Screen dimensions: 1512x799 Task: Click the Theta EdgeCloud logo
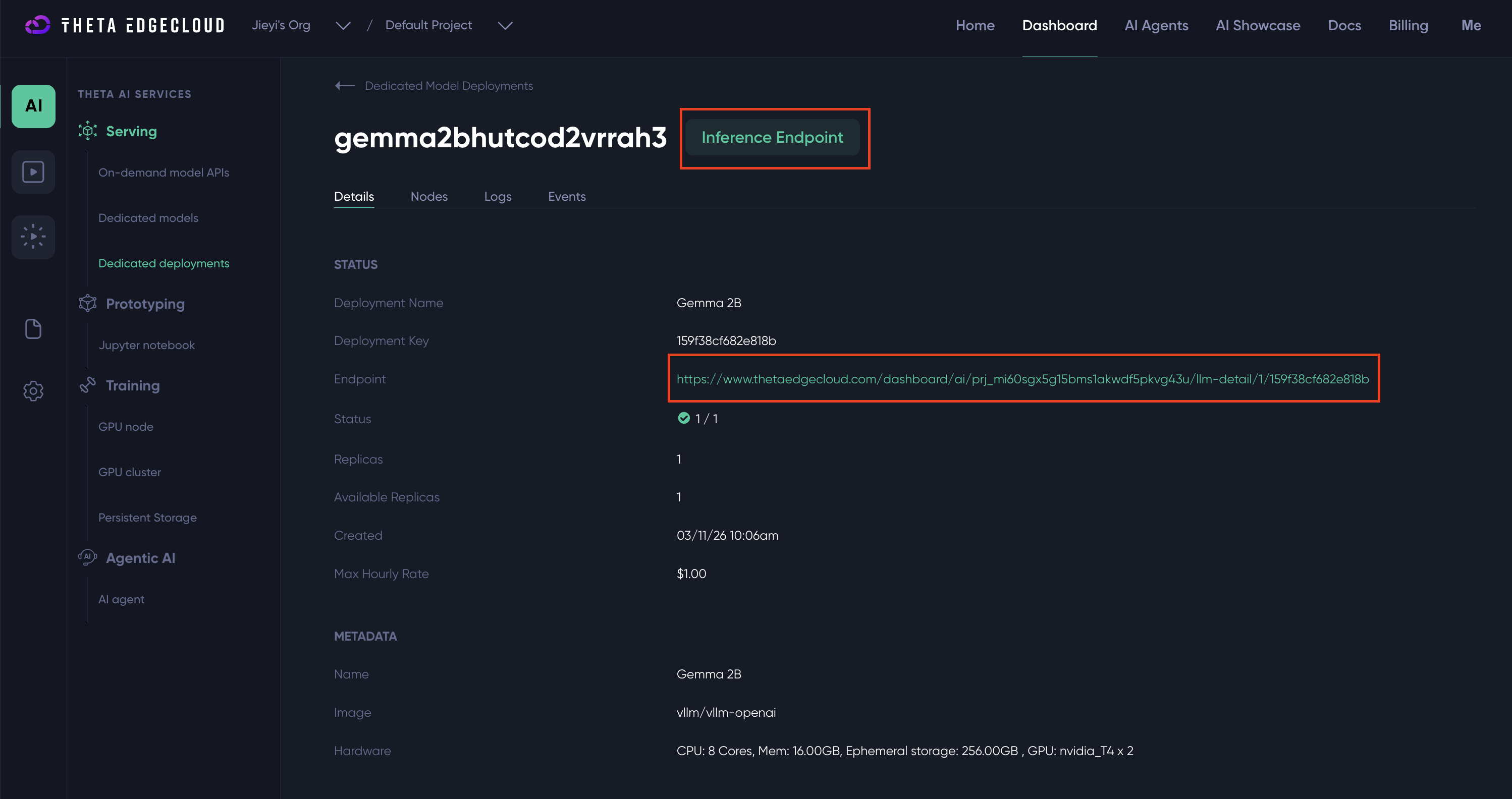pos(125,25)
